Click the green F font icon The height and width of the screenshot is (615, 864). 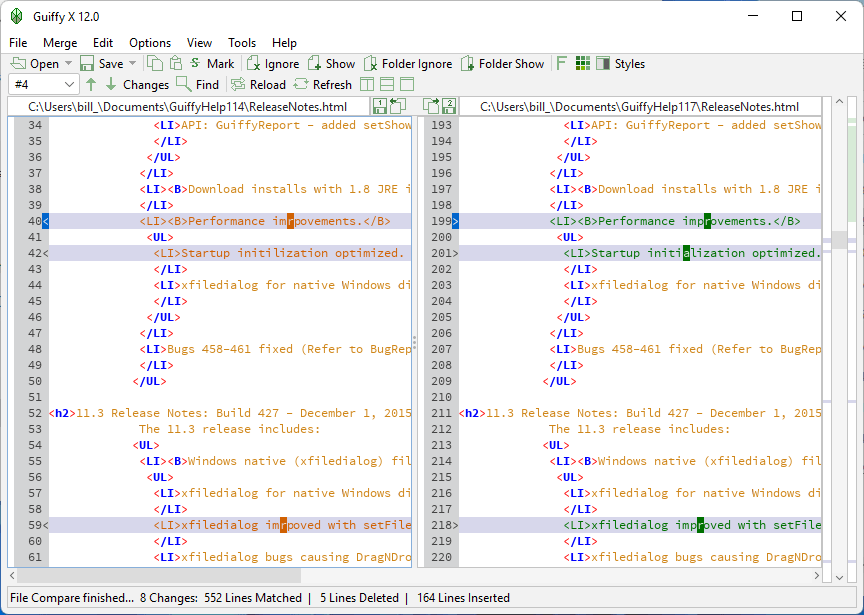tap(561, 64)
